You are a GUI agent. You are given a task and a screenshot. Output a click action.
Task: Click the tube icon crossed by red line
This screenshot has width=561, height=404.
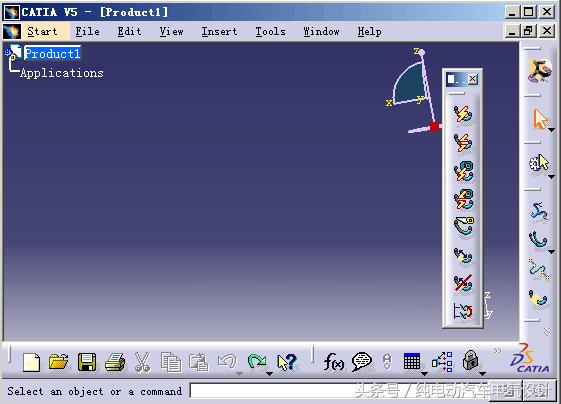(463, 283)
